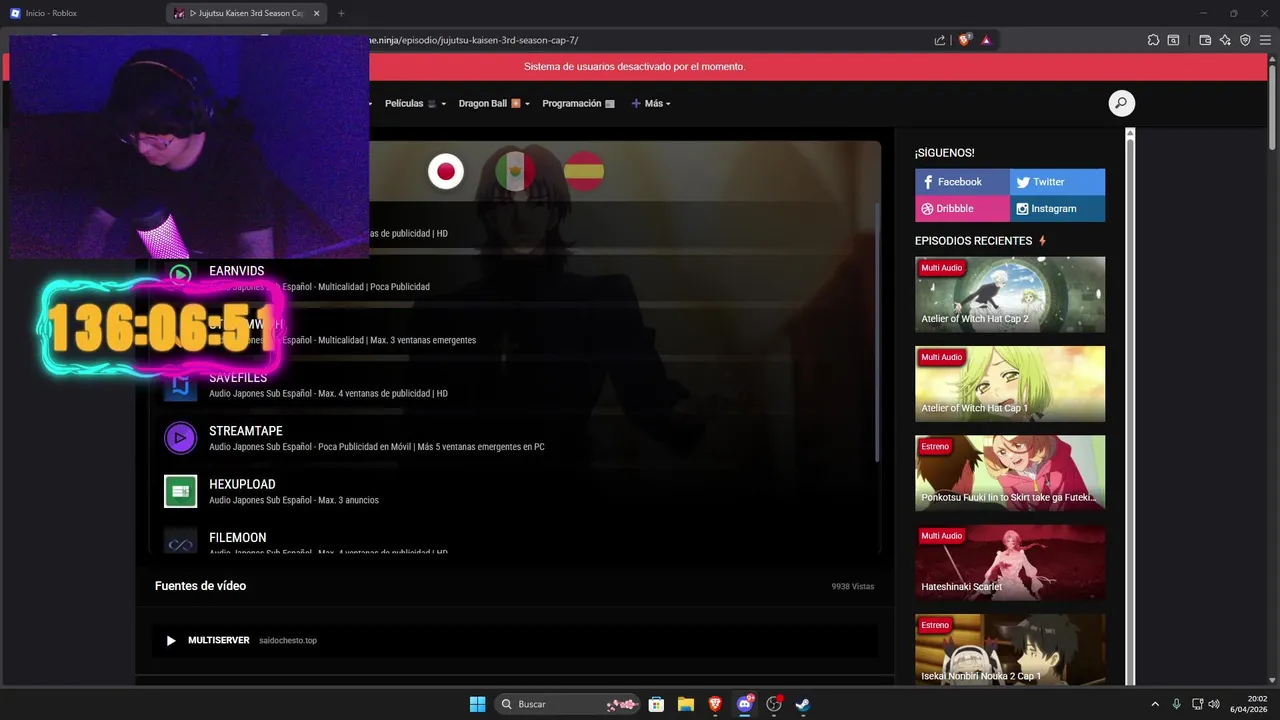Open Steam from the taskbar

coord(802,704)
